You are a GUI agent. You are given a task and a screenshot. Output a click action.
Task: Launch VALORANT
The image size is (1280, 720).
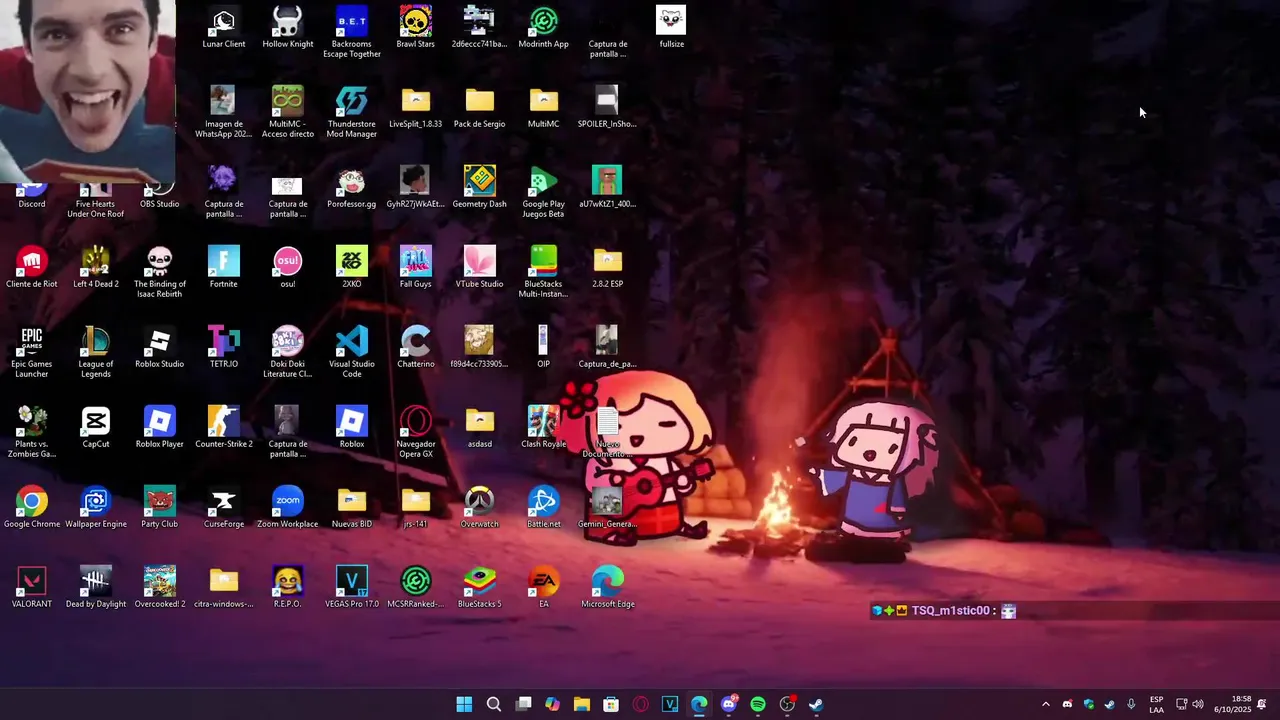pyautogui.click(x=32, y=588)
